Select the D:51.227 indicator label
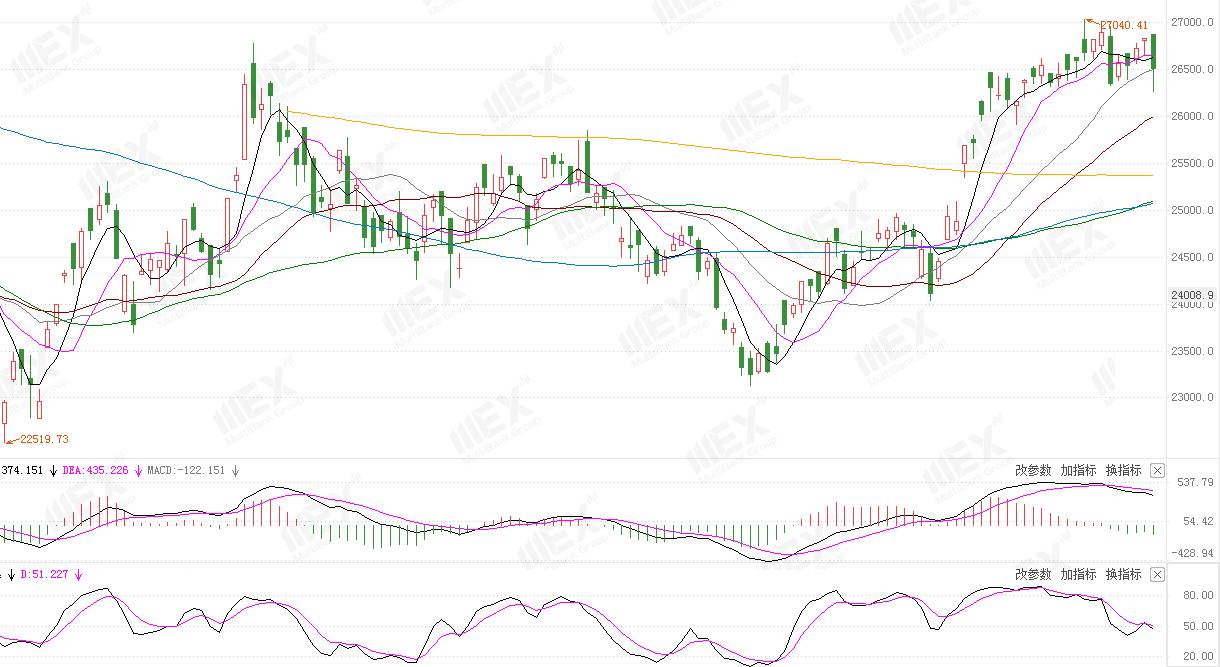1220x667 pixels. (44, 574)
